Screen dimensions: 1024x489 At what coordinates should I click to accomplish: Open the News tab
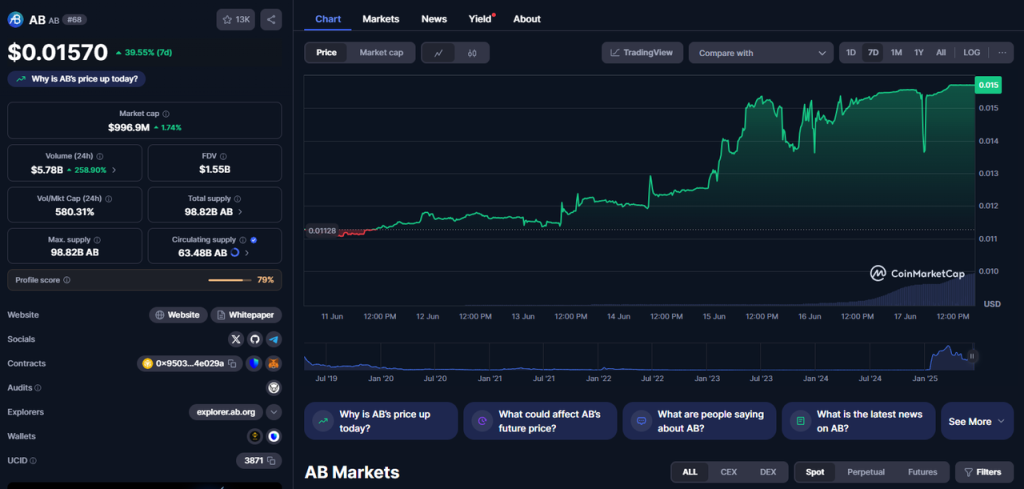pos(434,19)
